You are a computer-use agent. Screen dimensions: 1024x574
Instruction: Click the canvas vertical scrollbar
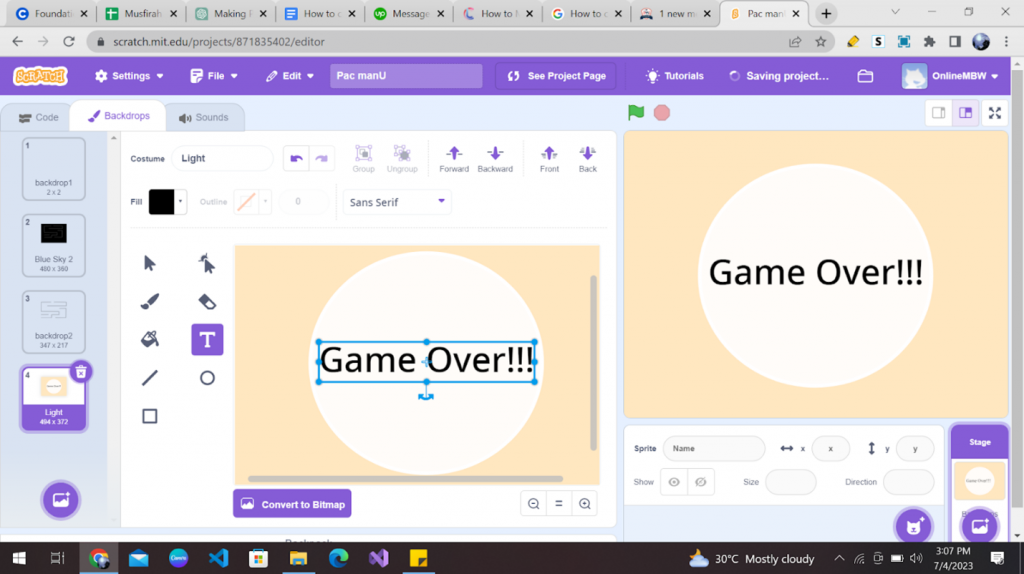pos(593,363)
